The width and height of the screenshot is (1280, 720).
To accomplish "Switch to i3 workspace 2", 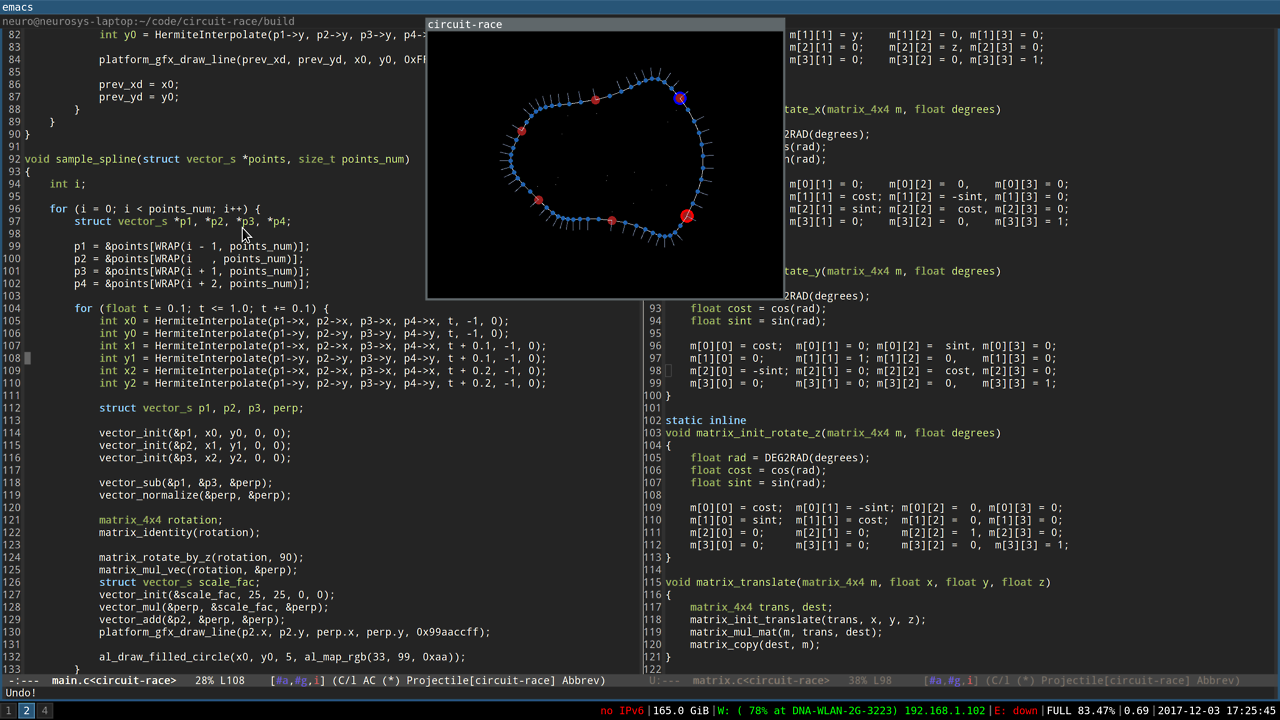I will click(27, 711).
